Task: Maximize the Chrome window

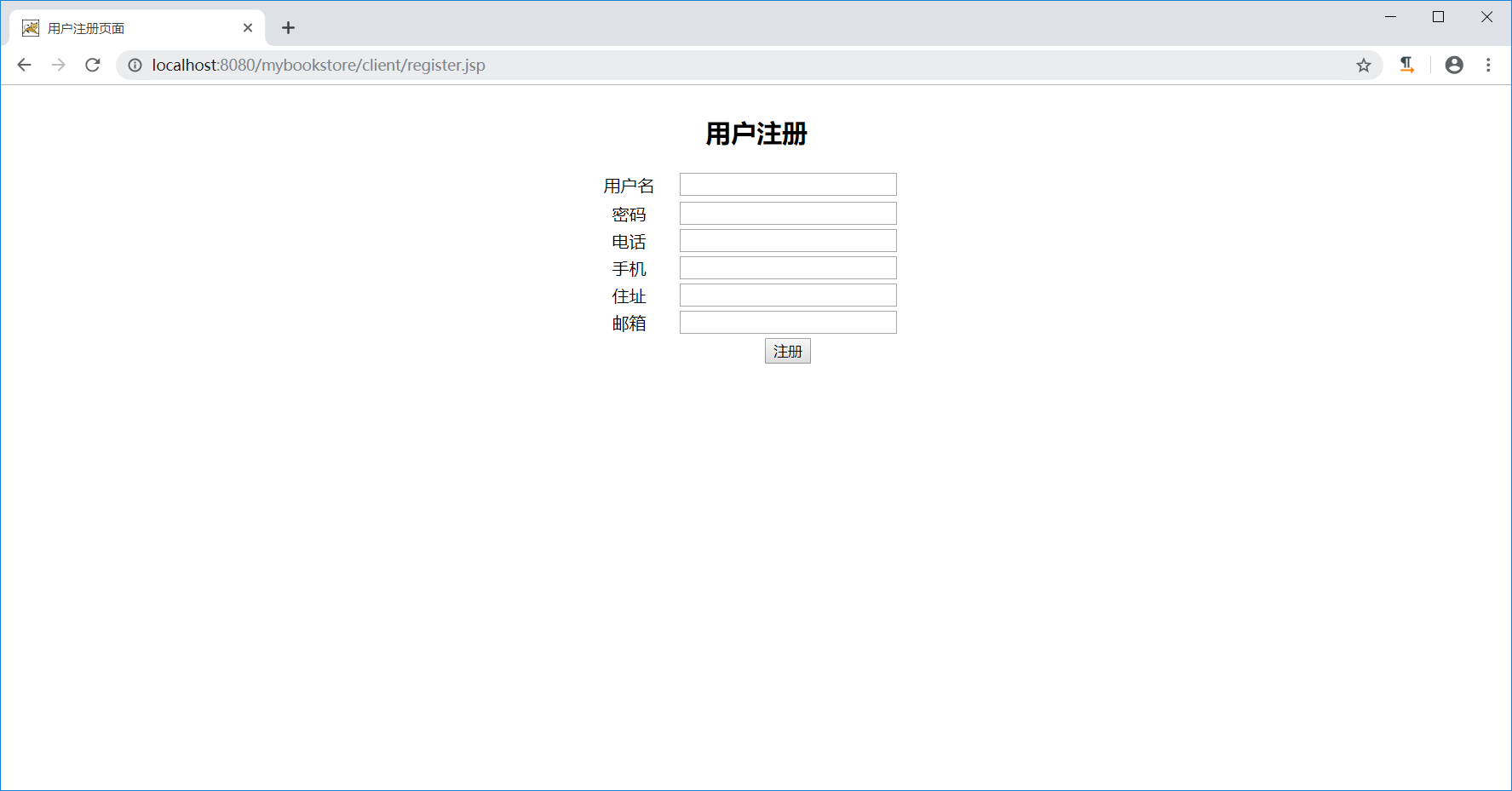Action: (1439, 17)
